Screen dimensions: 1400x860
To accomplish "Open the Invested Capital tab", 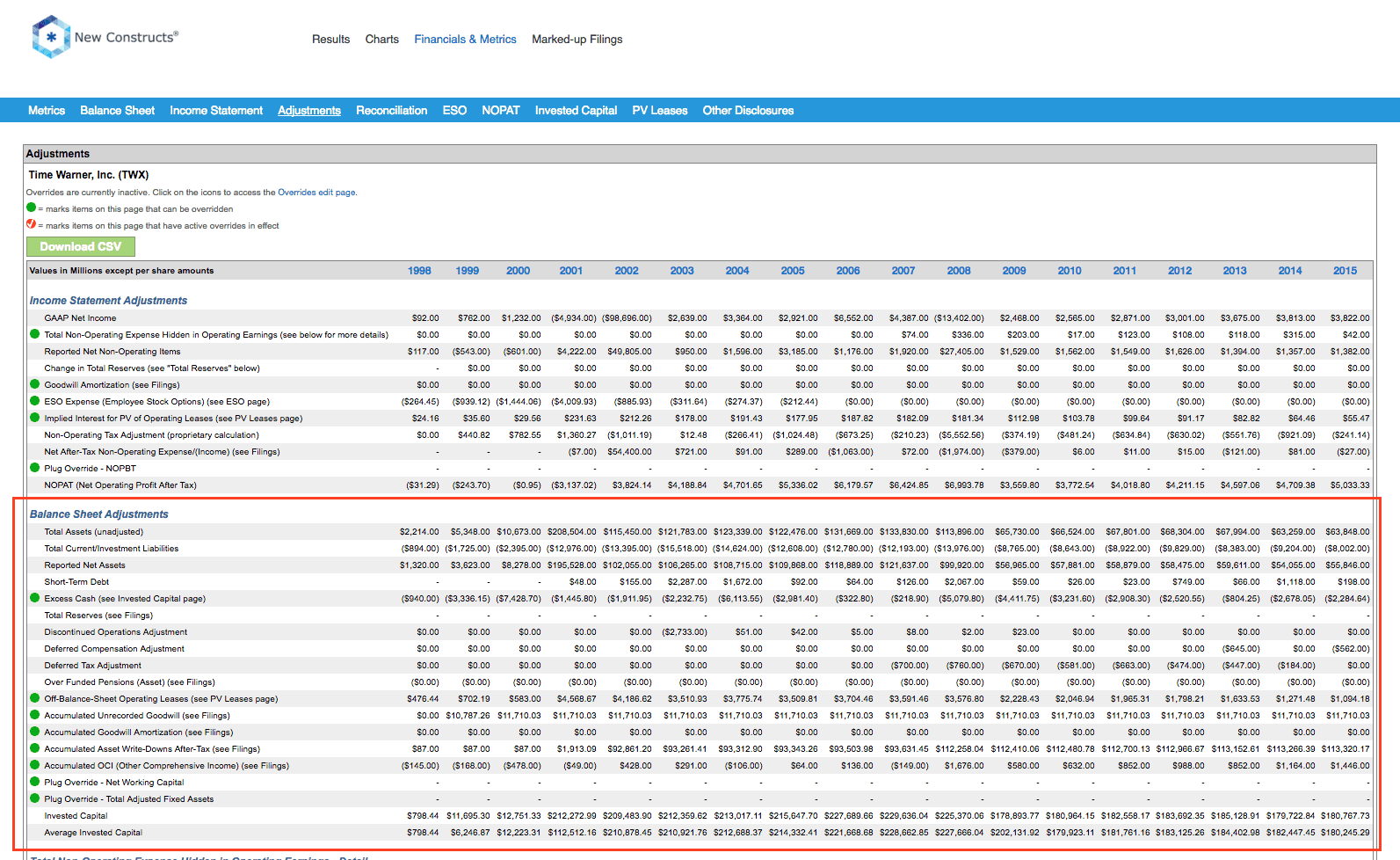I will (x=576, y=110).
